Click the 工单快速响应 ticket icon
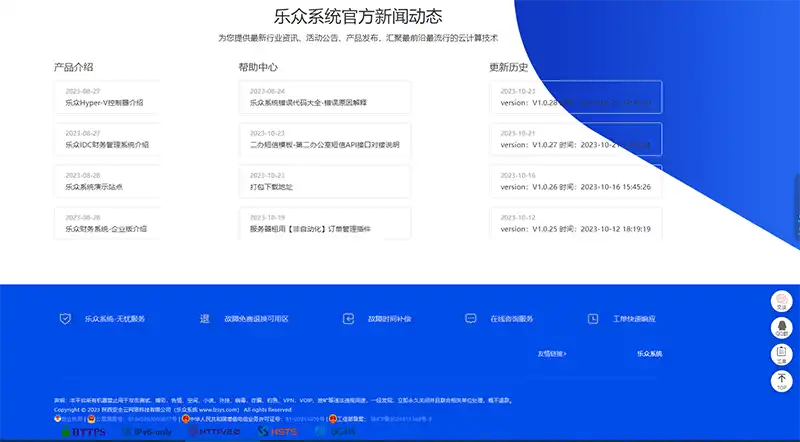The height and width of the screenshot is (442, 800). [592, 319]
